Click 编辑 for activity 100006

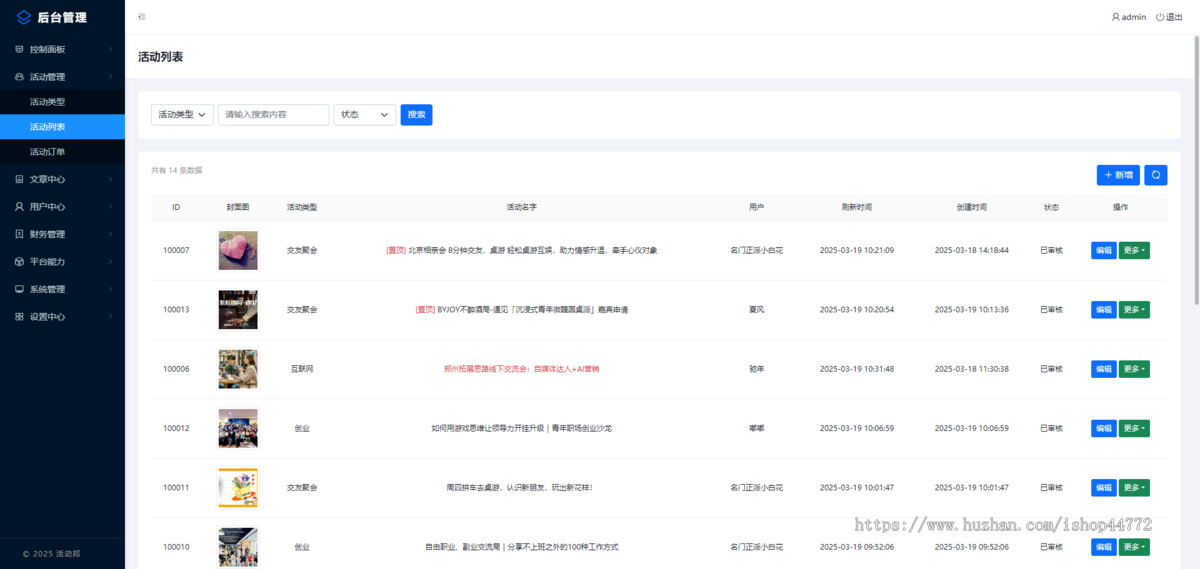(x=1103, y=369)
